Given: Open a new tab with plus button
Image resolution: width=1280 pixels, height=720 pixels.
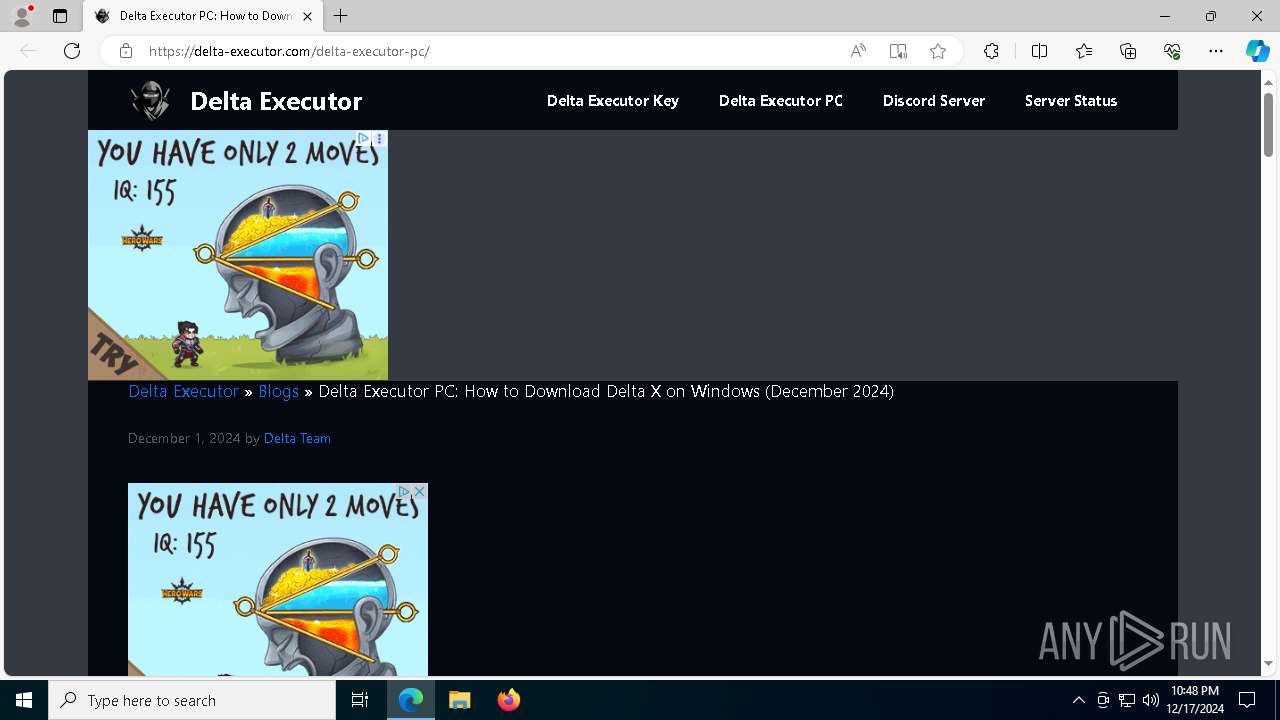Looking at the screenshot, I should pyautogui.click(x=341, y=16).
